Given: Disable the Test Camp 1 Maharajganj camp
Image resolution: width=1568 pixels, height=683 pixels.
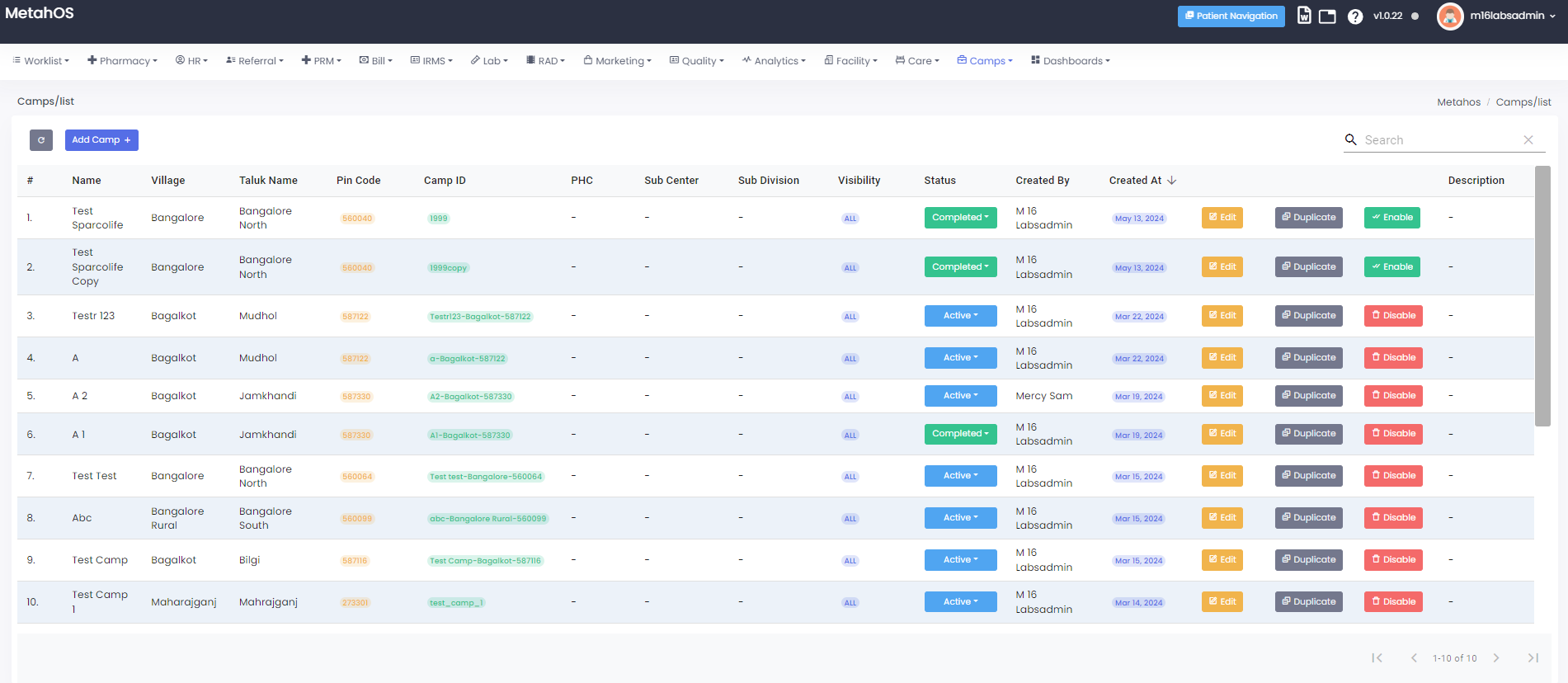Looking at the screenshot, I should [x=1393, y=602].
